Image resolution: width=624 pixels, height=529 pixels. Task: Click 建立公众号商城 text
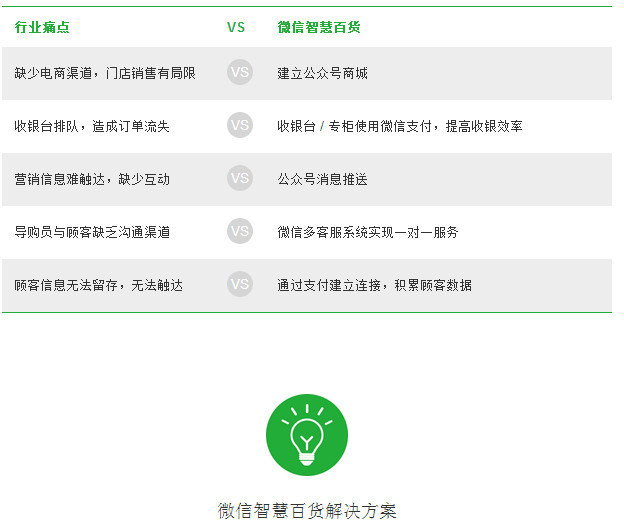pyautogui.click(x=322, y=73)
